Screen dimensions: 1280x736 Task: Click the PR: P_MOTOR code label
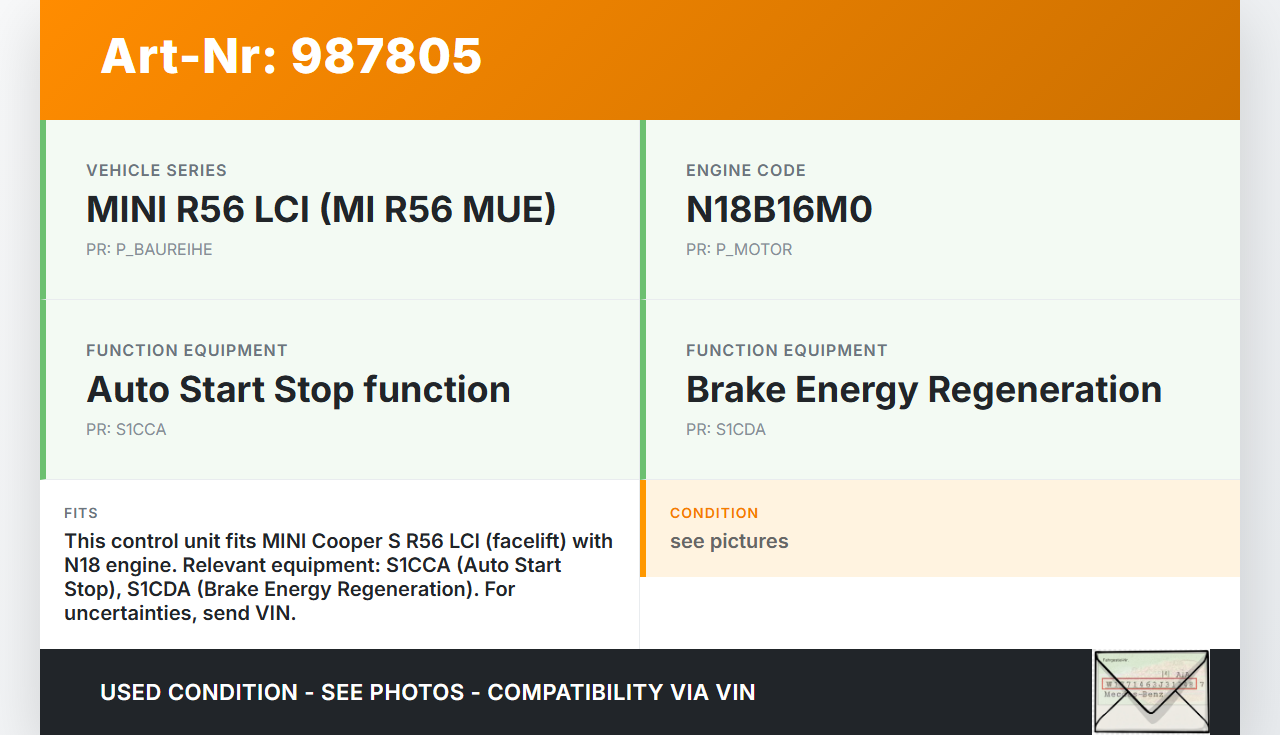point(739,249)
